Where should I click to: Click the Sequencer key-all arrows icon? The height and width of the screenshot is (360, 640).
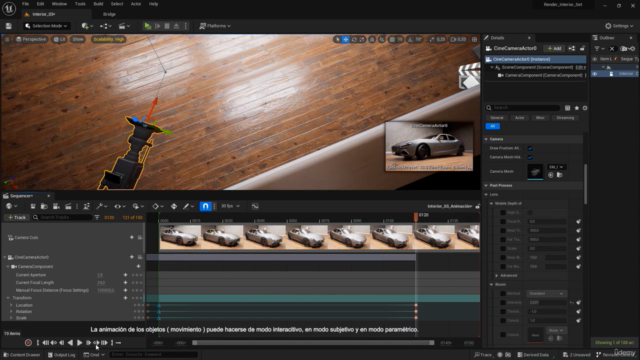[x=174, y=206]
